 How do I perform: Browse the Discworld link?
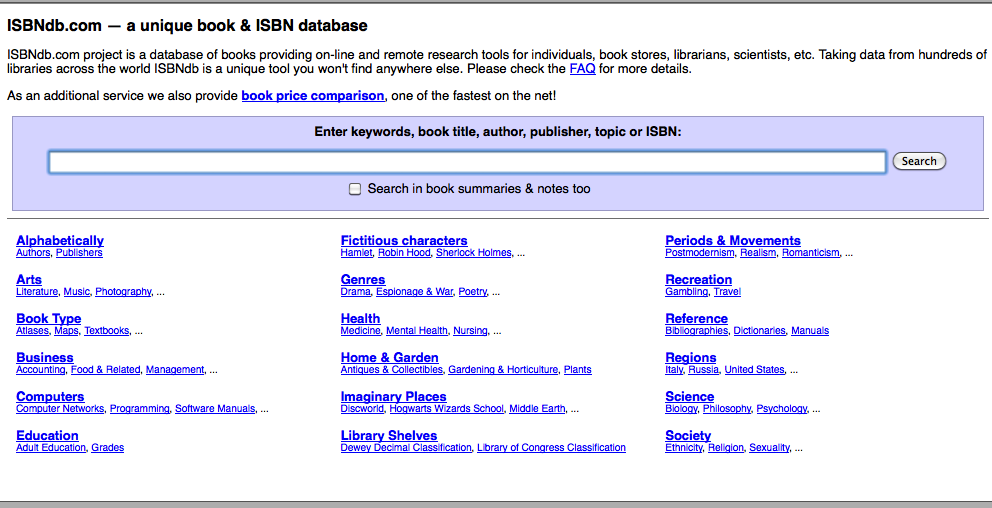coord(362,409)
